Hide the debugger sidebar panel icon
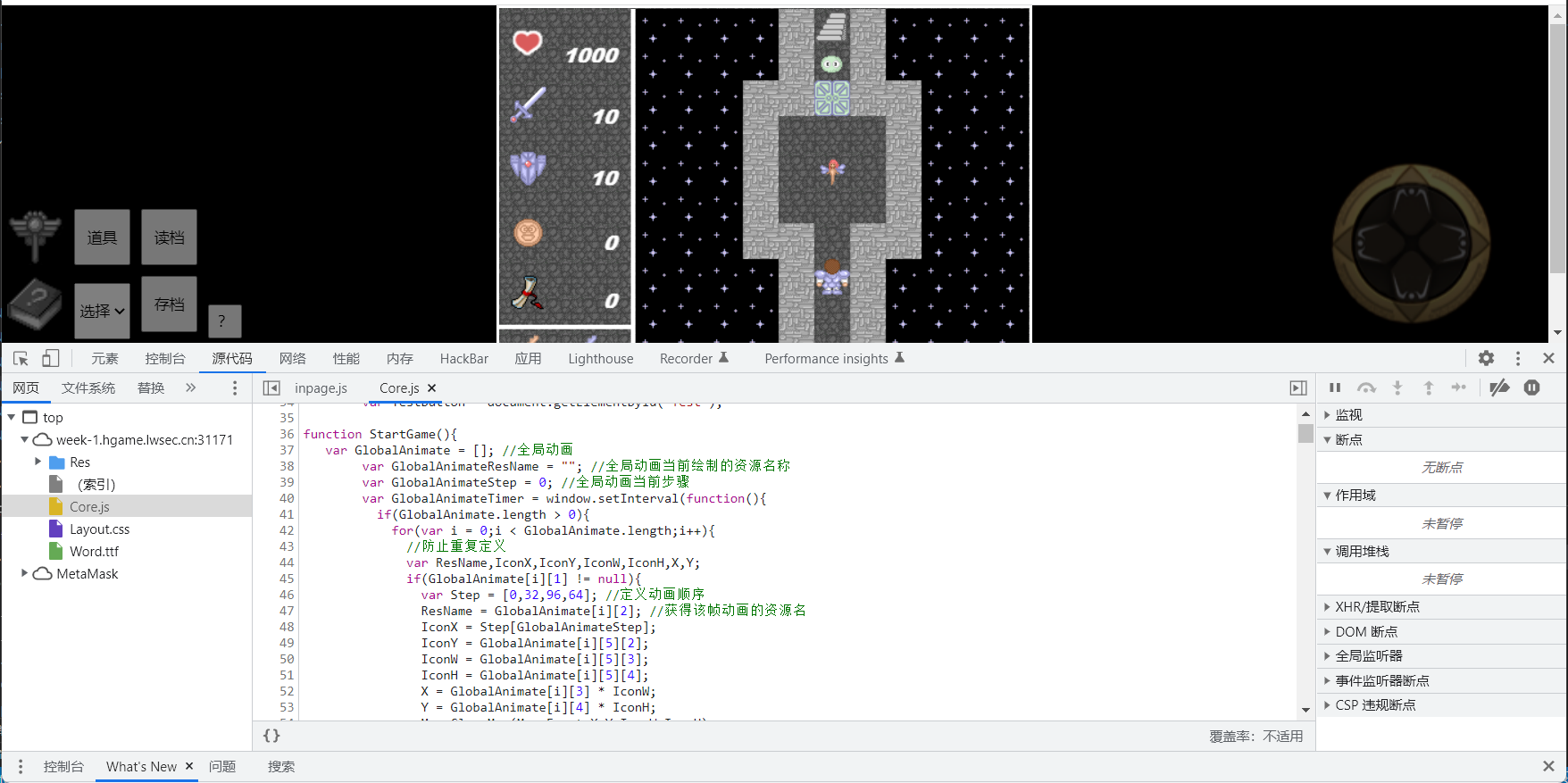The width and height of the screenshot is (1568, 783). tap(1298, 388)
